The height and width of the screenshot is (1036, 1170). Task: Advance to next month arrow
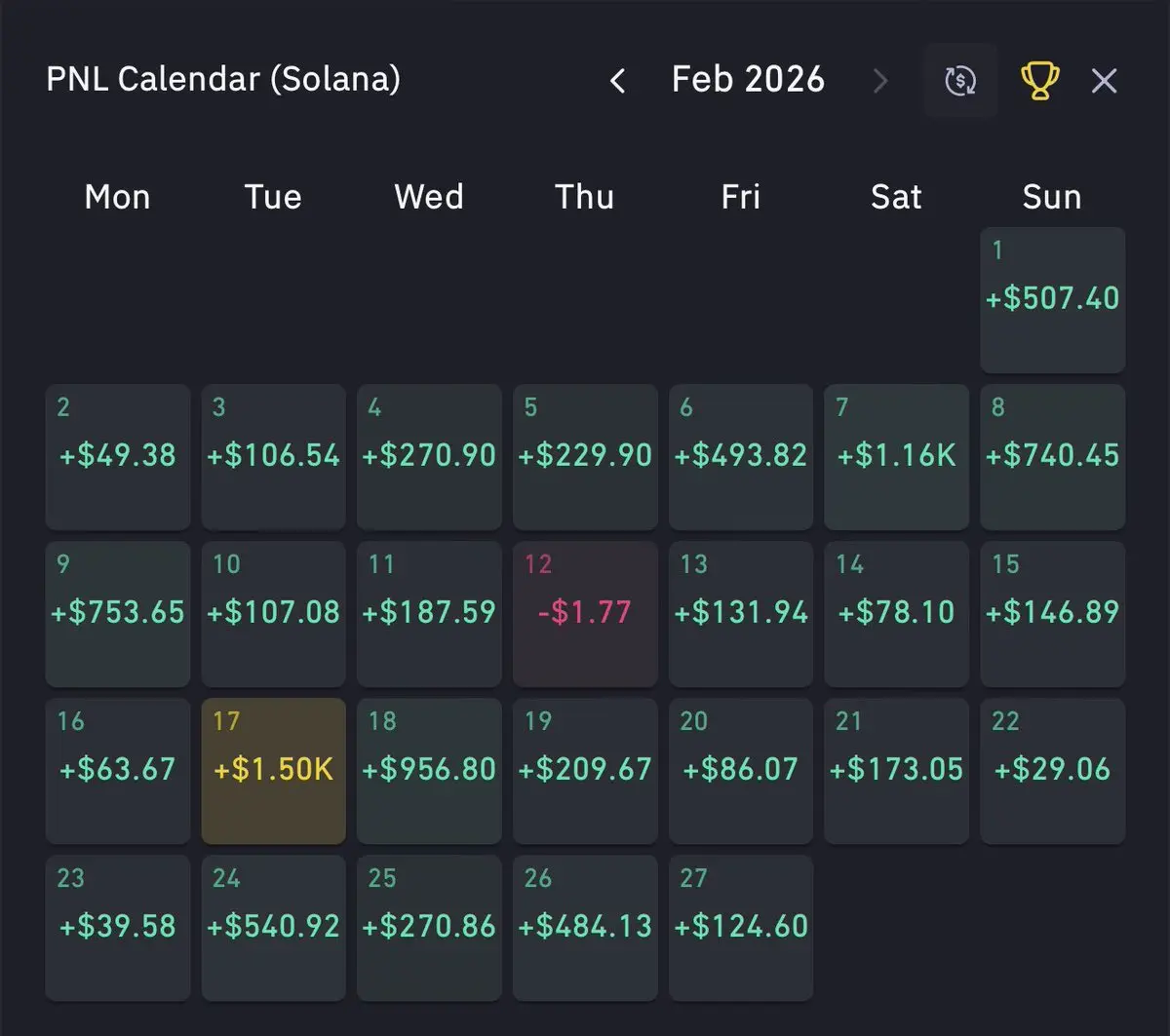pos(879,81)
